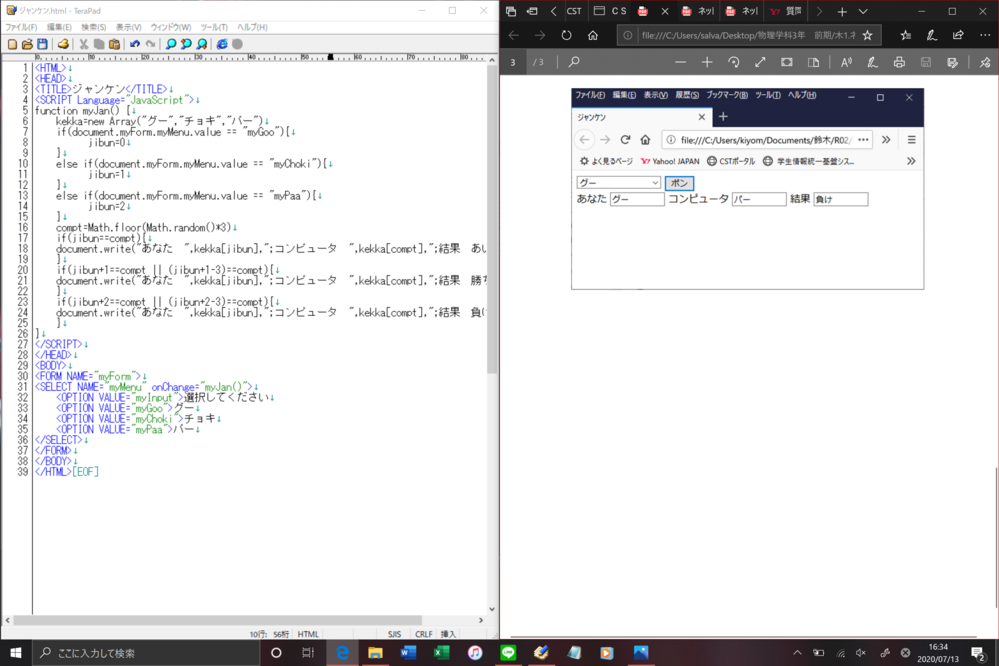Zoom in PDF with plus icon
Screen dimensions: 999x666
click(x=707, y=62)
